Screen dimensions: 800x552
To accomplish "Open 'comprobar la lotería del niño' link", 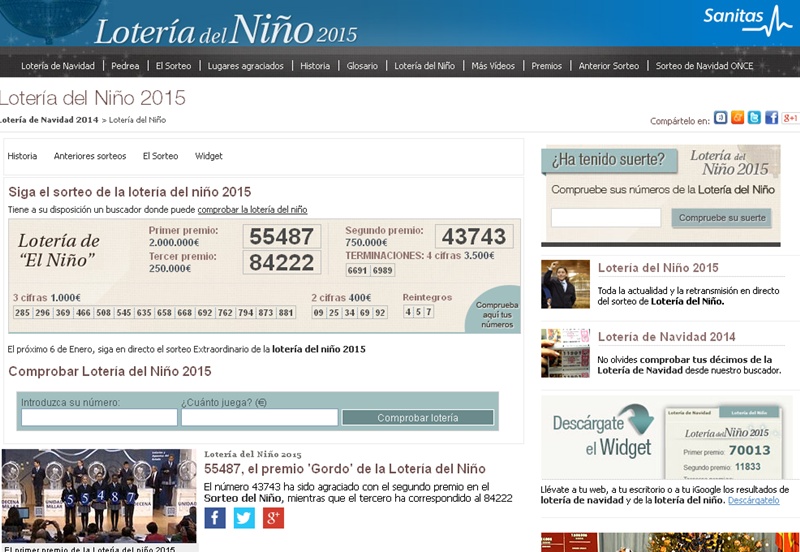I will click(x=252, y=210).
